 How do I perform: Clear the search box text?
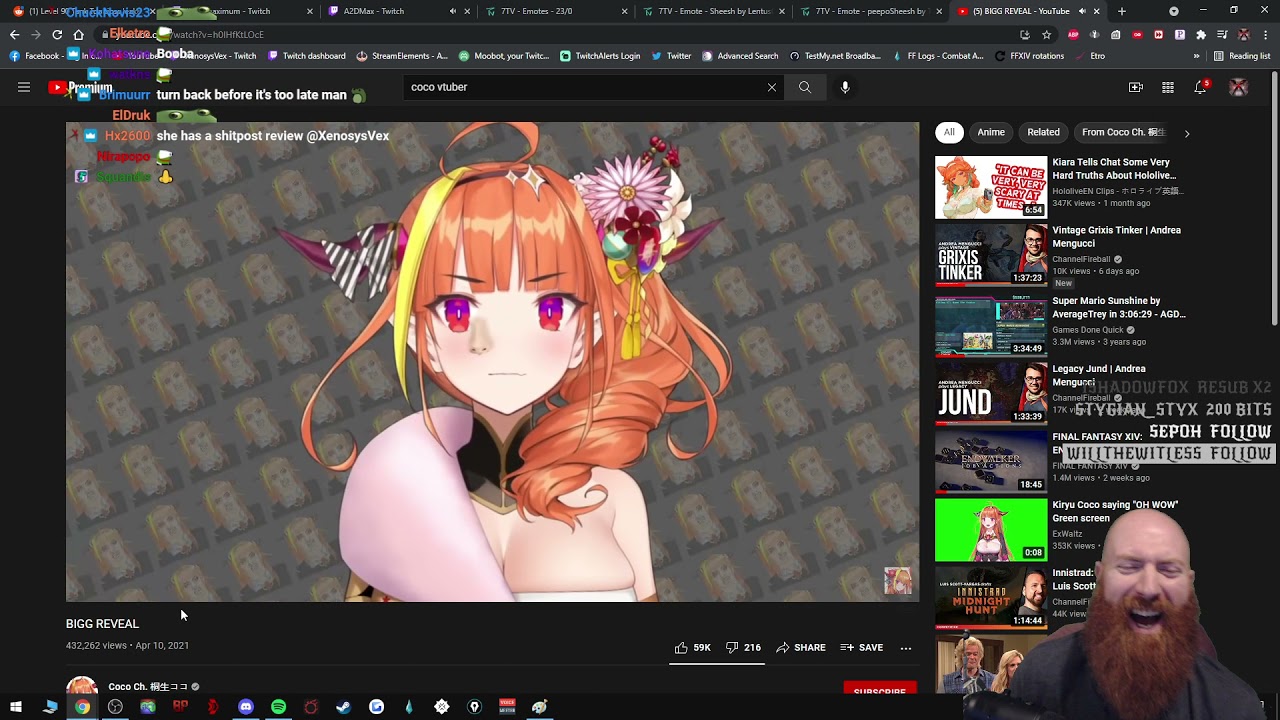[x=772, y=87]
